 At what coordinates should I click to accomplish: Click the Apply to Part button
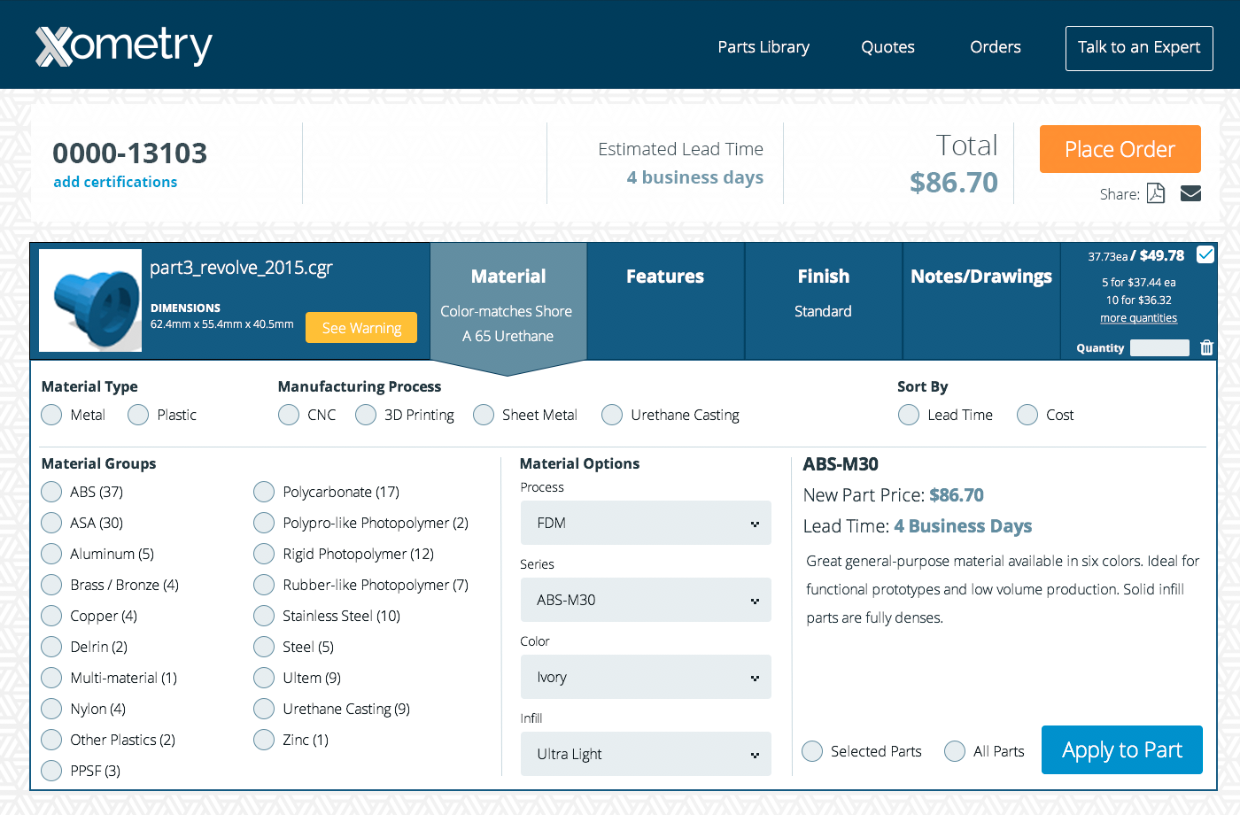1122,750
